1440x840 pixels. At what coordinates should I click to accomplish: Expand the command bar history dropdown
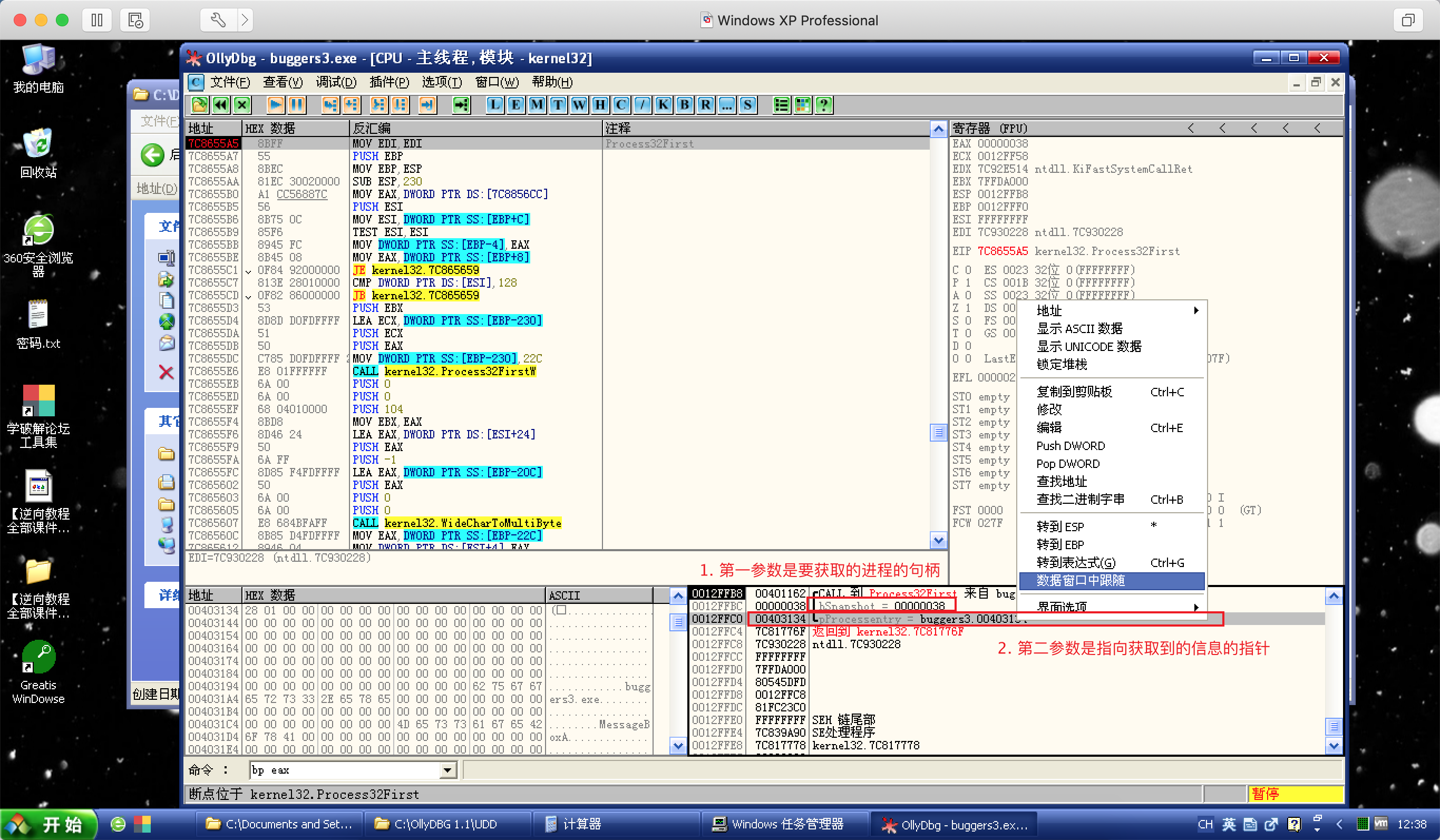click(x=448, y=771)
